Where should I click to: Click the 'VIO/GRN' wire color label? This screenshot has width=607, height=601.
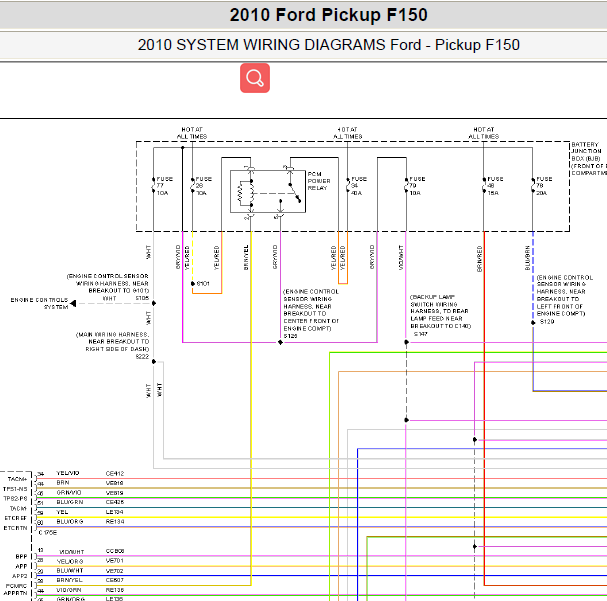69,590
